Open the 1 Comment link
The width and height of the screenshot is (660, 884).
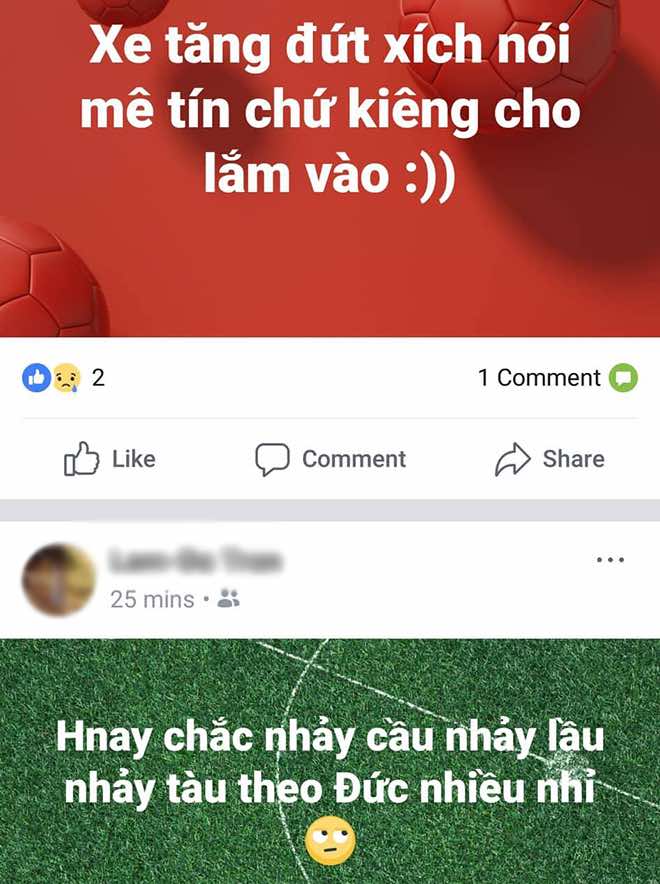coord(539,378)
